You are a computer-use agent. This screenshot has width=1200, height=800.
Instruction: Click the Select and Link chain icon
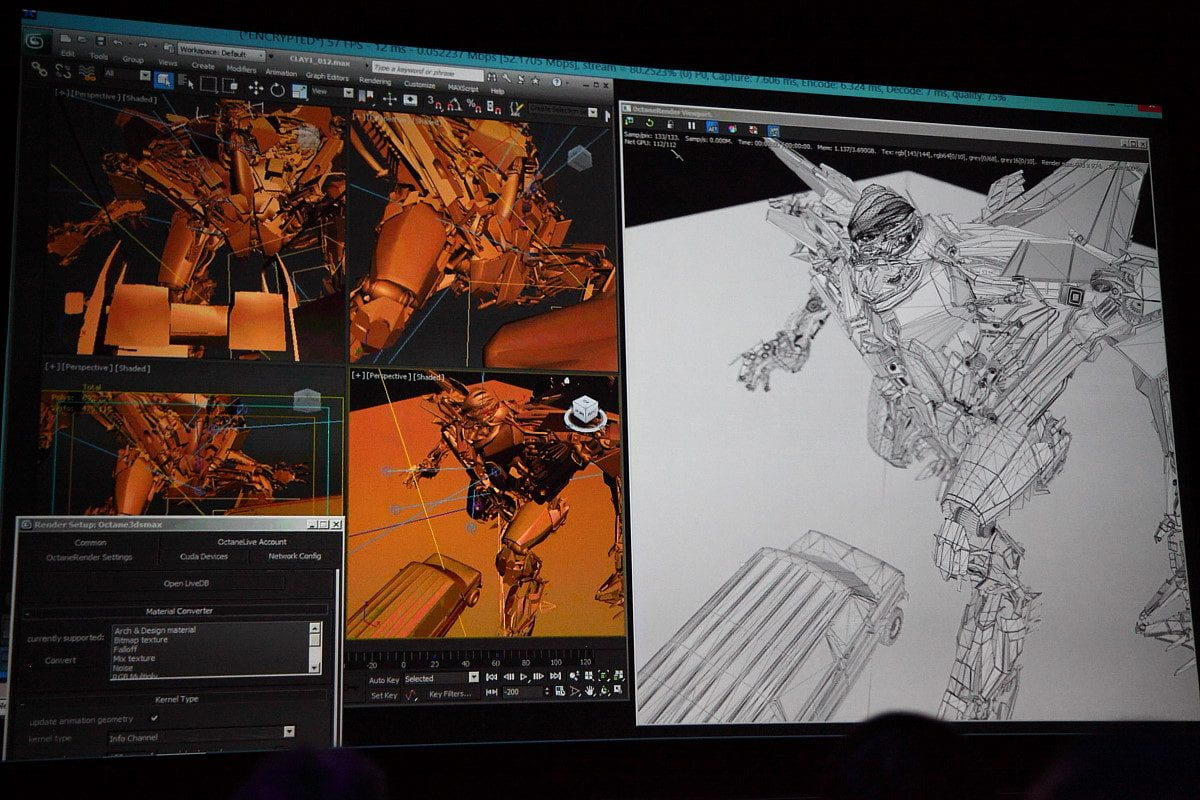tap(40, 69)
